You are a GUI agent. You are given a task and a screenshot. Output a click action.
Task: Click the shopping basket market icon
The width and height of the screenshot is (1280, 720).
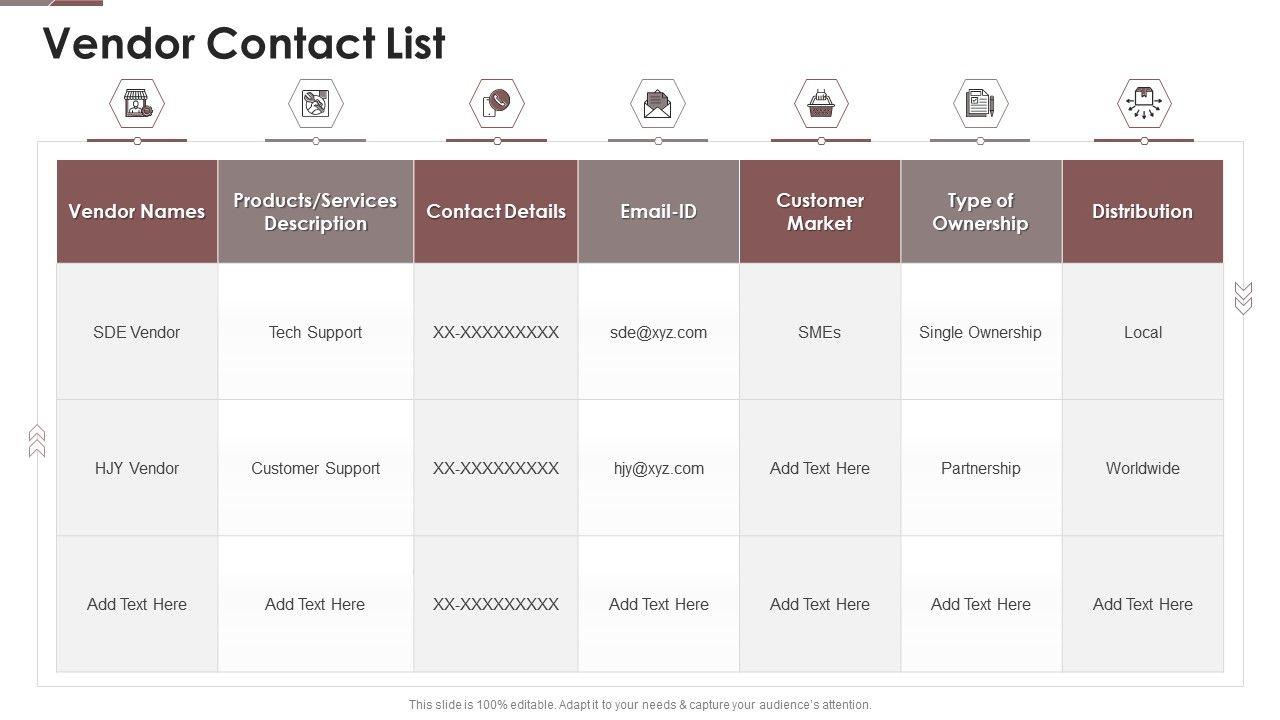point(820,104)
